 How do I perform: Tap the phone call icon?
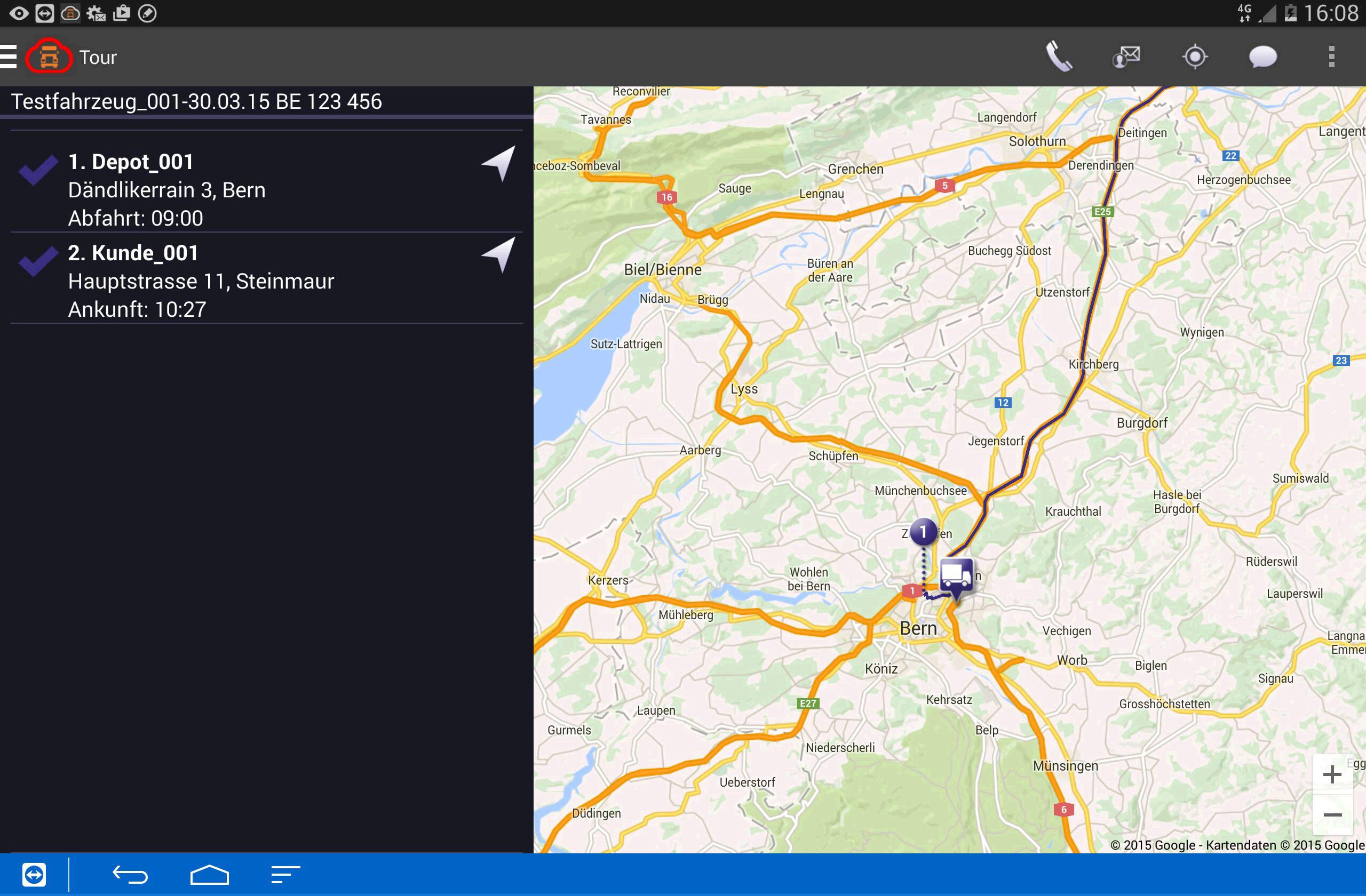pyautogui.click(x=1058, y=57)
